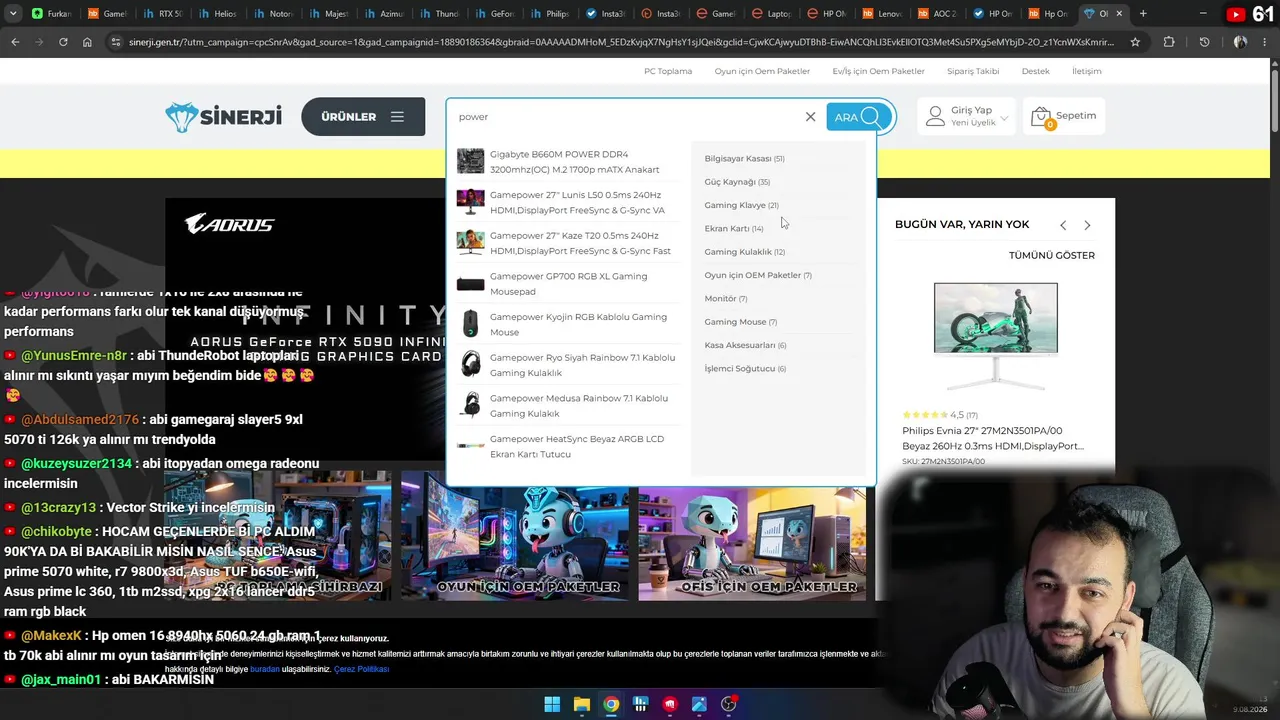
Task: Open the Chrome profile avatar
Action: [1240, 42]
